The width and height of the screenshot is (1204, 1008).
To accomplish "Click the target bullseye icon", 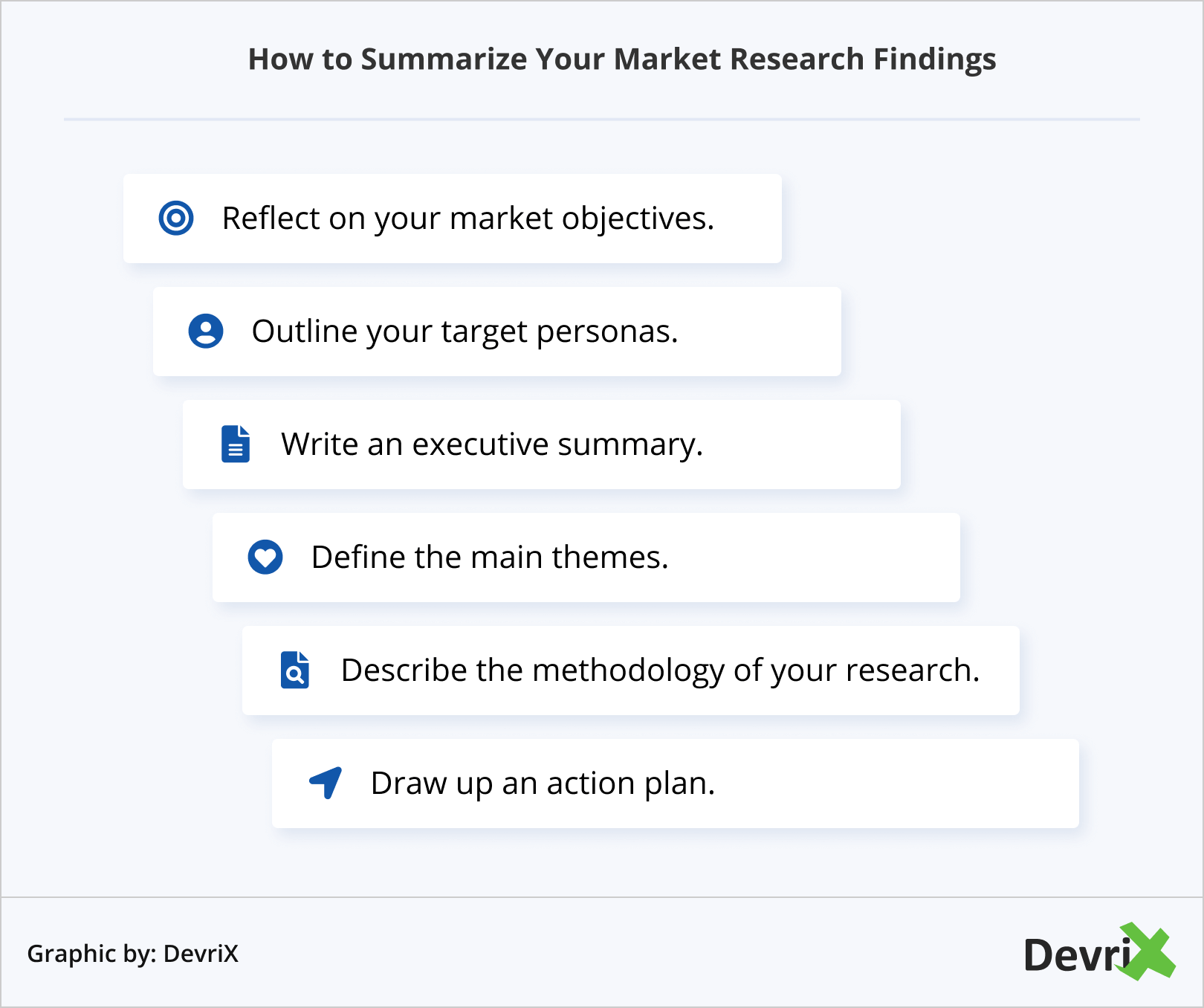I will (176, 219).
